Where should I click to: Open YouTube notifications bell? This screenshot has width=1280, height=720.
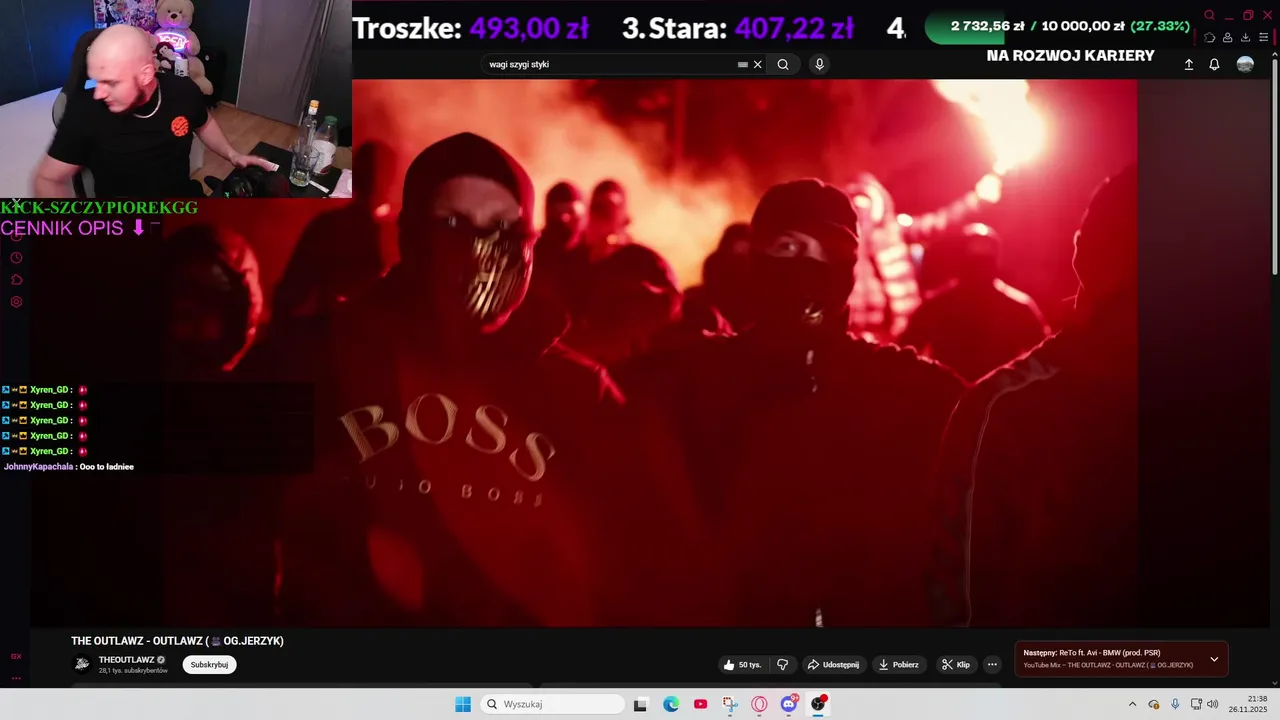[1214, 64]
